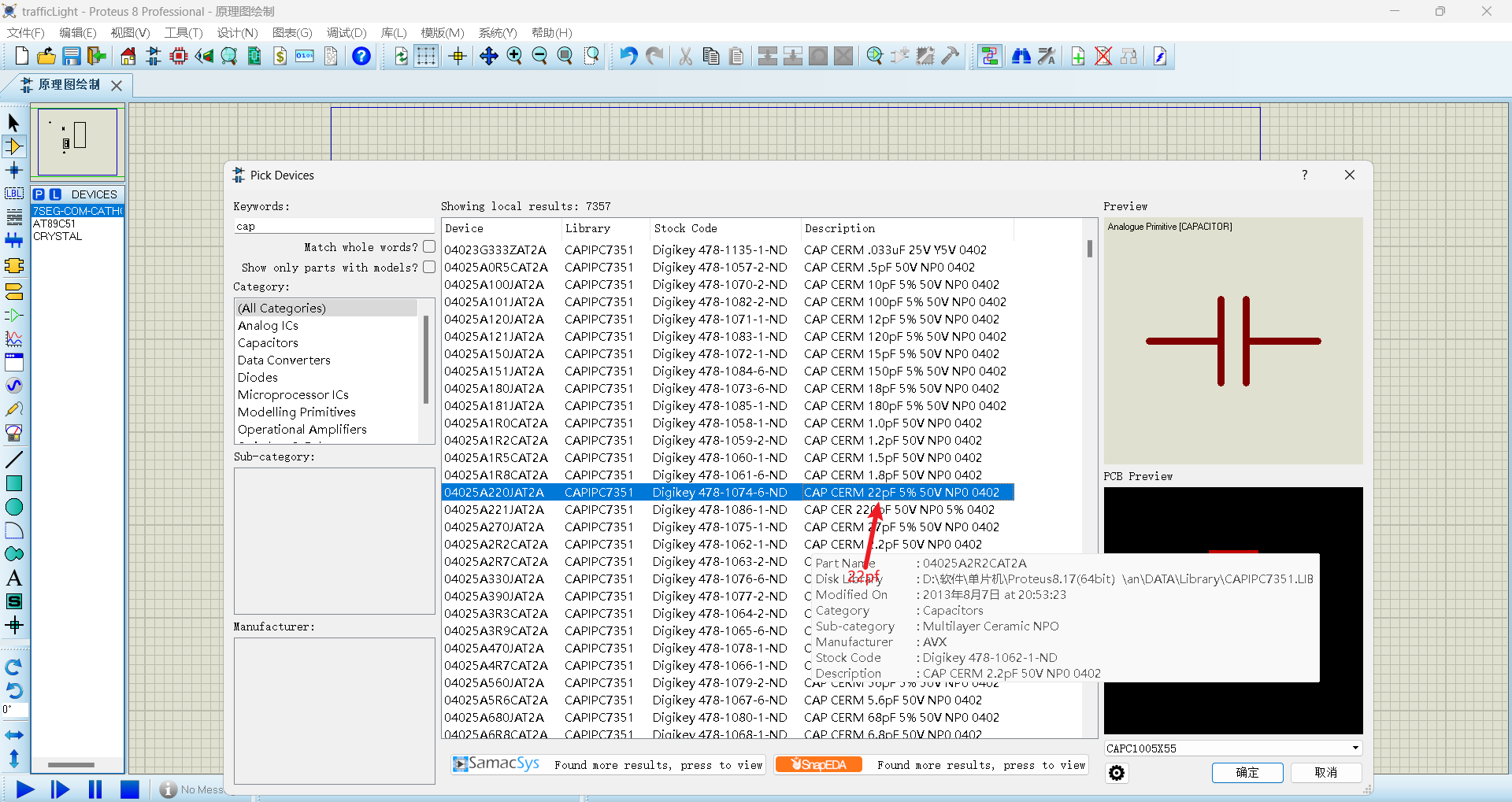Select the Buses mode tool
The width and height of the screenshot is (1512, 802).
(x=13, y=241)
